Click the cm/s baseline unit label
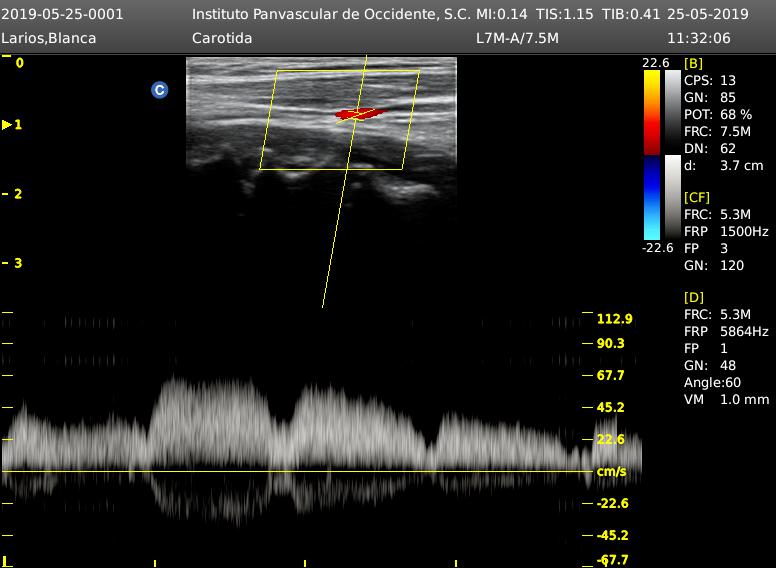Screen dimensions: 776x568 (612, 472)
